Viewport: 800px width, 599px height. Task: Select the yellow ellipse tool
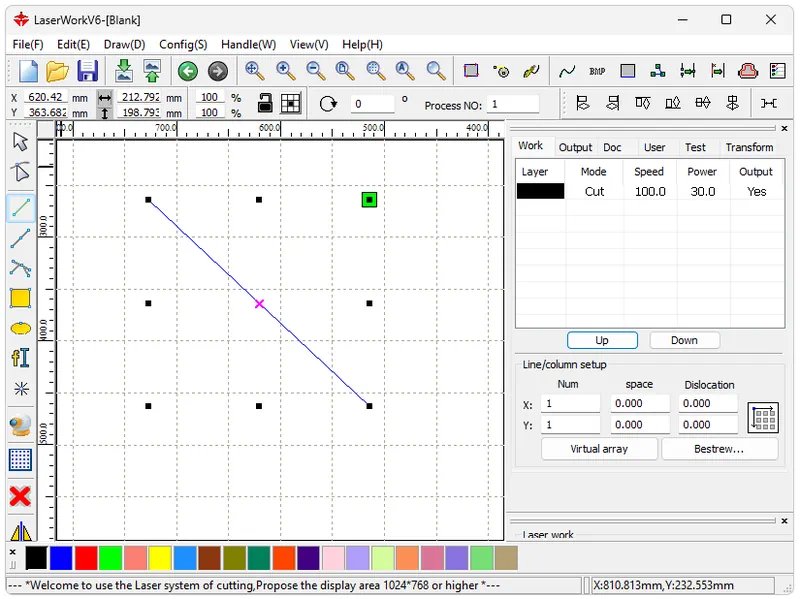tap(20, 328)
